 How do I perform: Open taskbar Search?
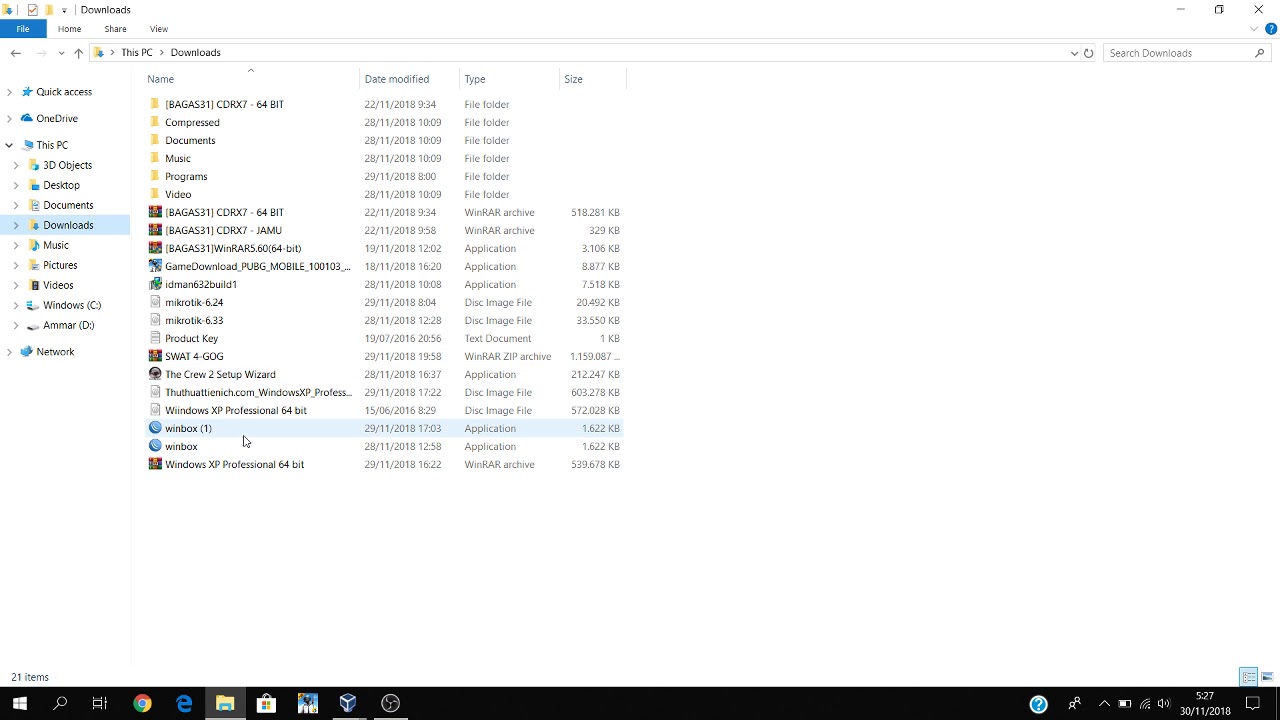[60, 703]
